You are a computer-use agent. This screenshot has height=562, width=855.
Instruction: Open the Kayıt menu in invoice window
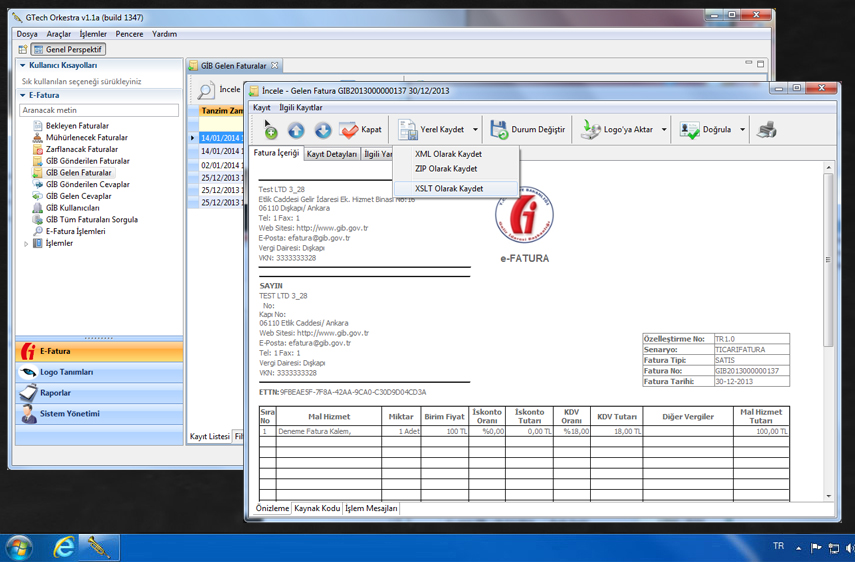point(262,108)
